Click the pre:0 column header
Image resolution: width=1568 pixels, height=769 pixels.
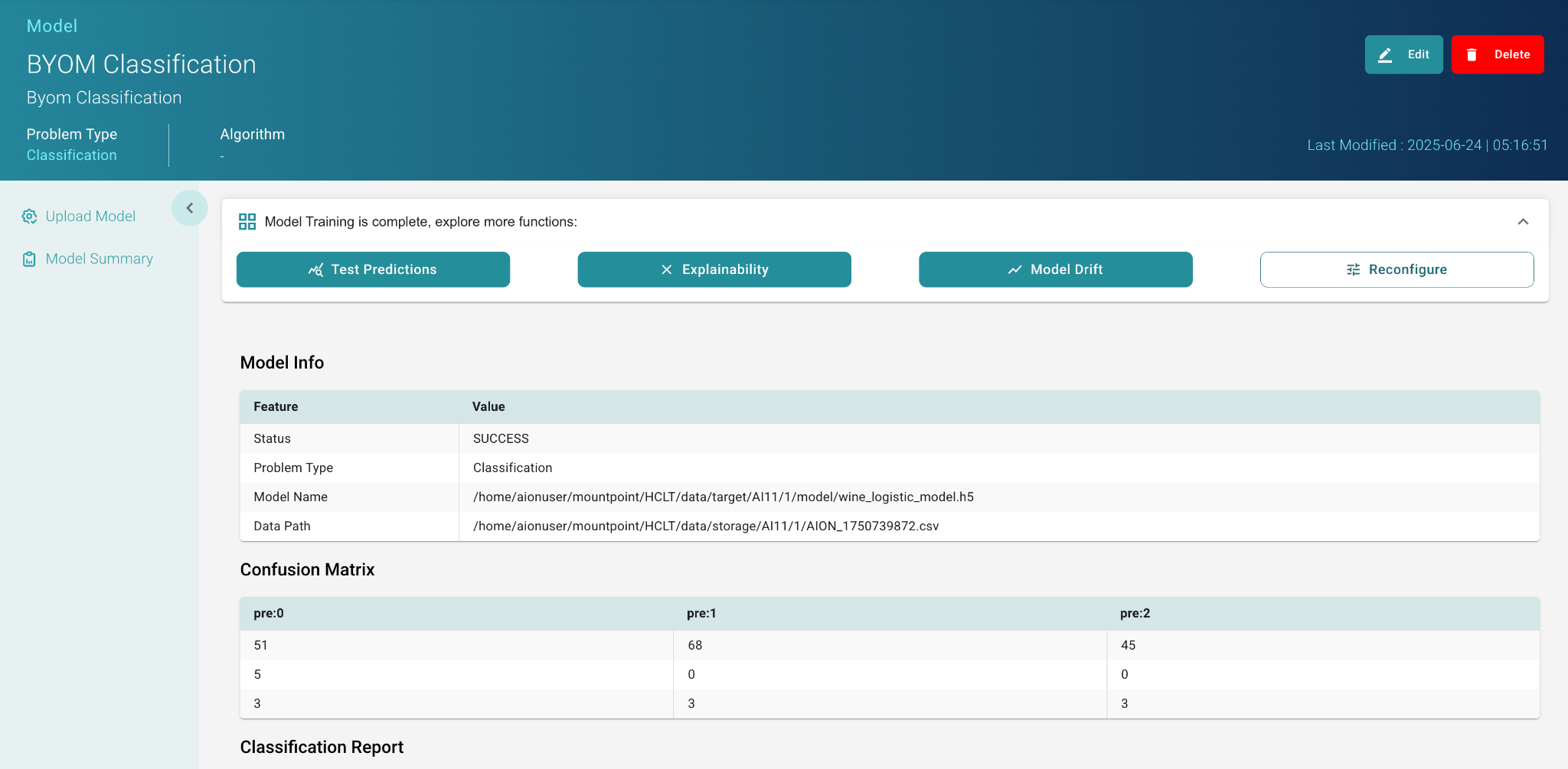click(269, 614)
